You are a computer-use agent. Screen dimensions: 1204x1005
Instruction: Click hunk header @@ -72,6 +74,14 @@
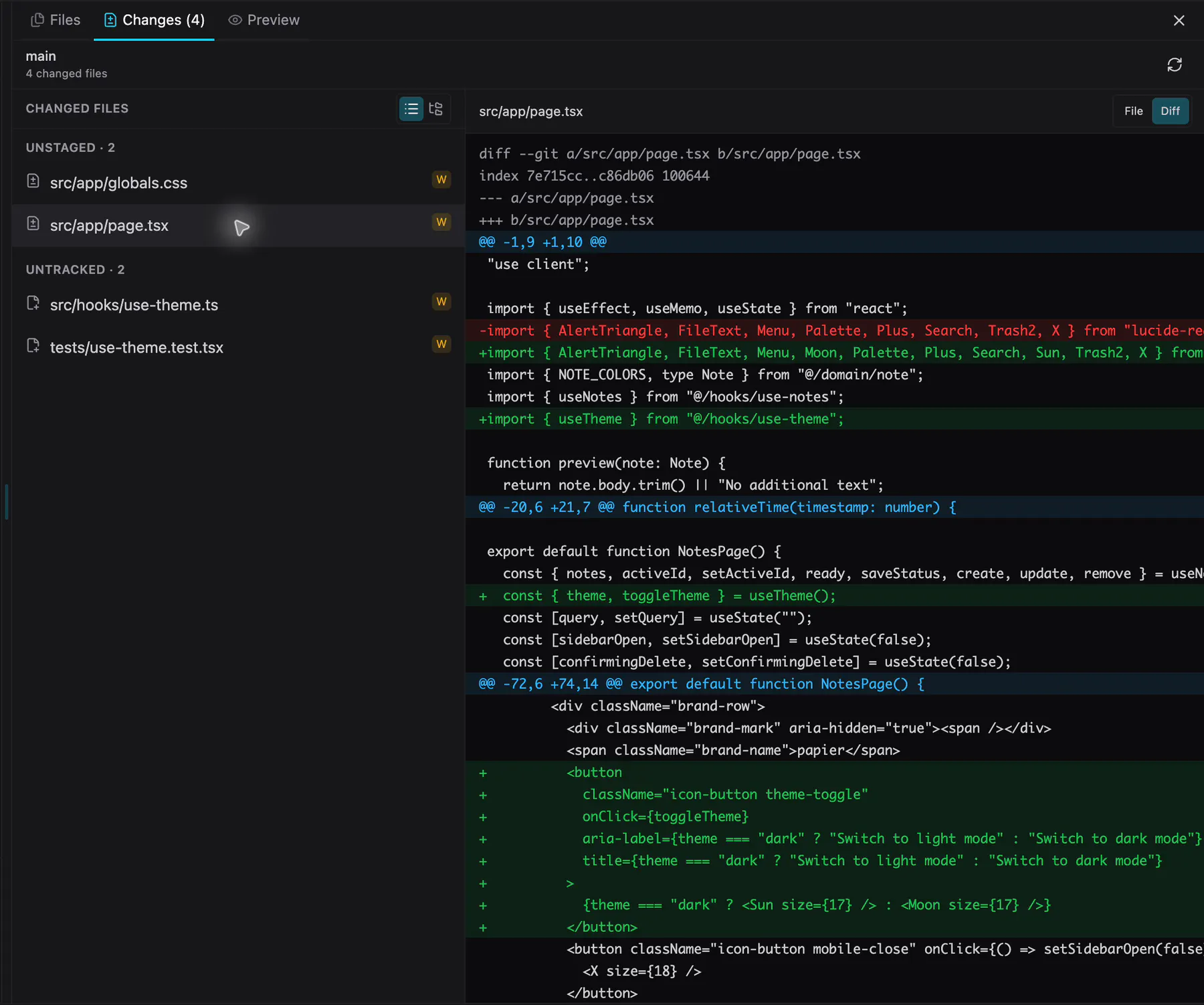click(835, 684)
